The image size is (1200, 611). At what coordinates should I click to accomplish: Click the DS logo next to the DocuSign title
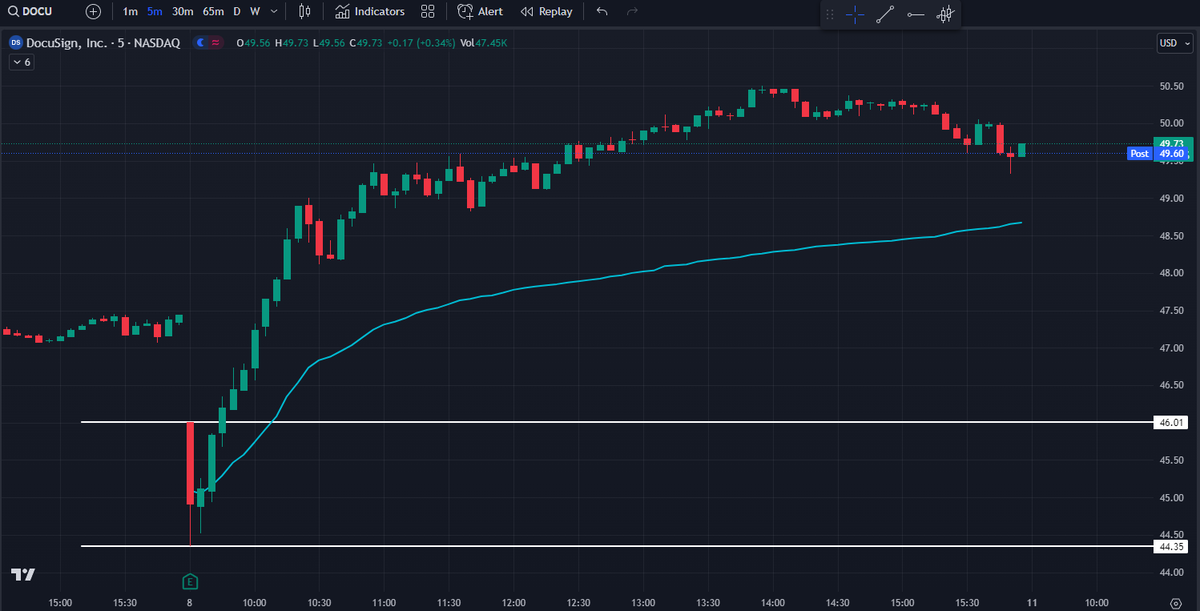[x=15, y=43]
